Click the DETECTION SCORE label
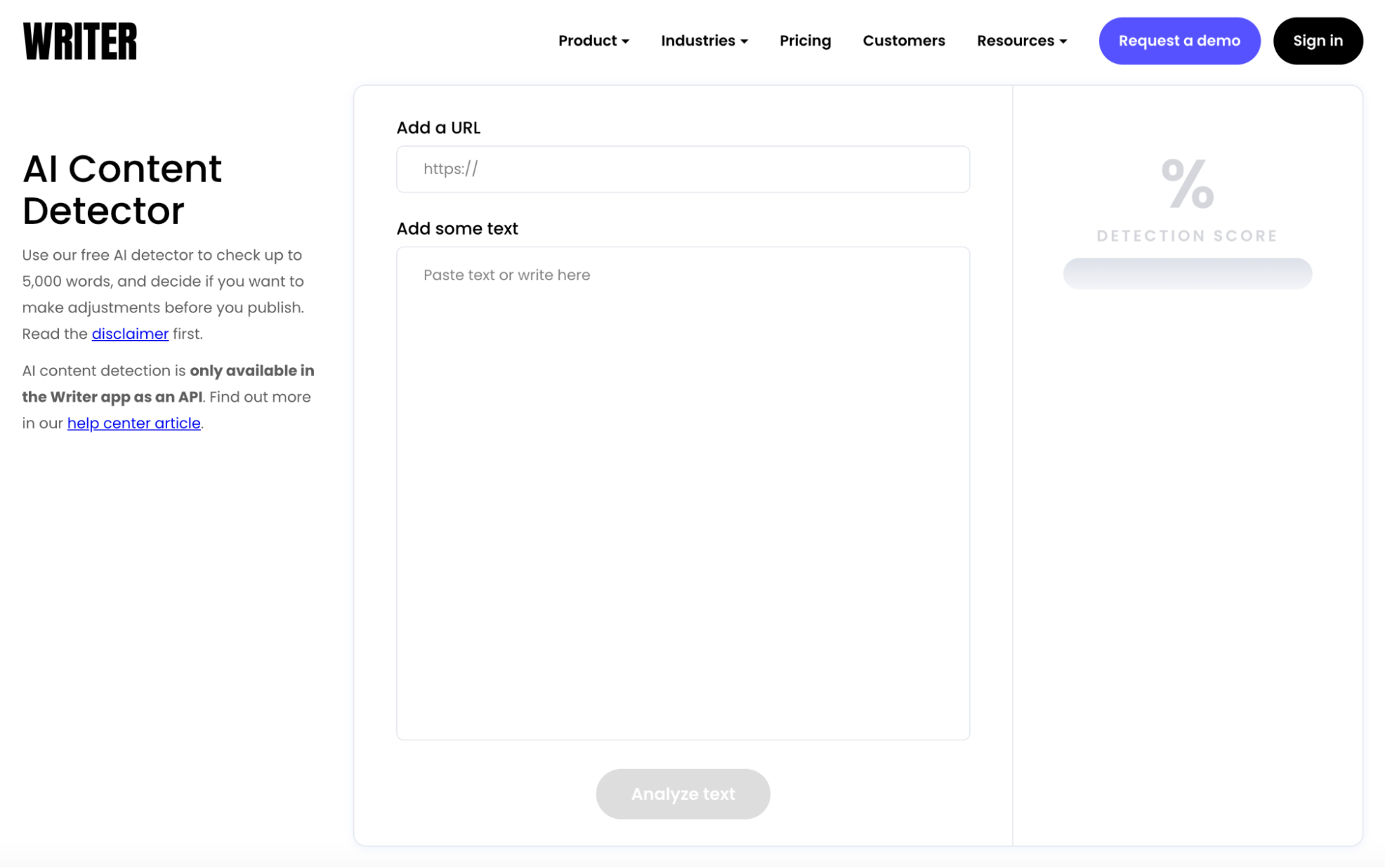Screen dimensions: 1385x868 click(1187, 236)
